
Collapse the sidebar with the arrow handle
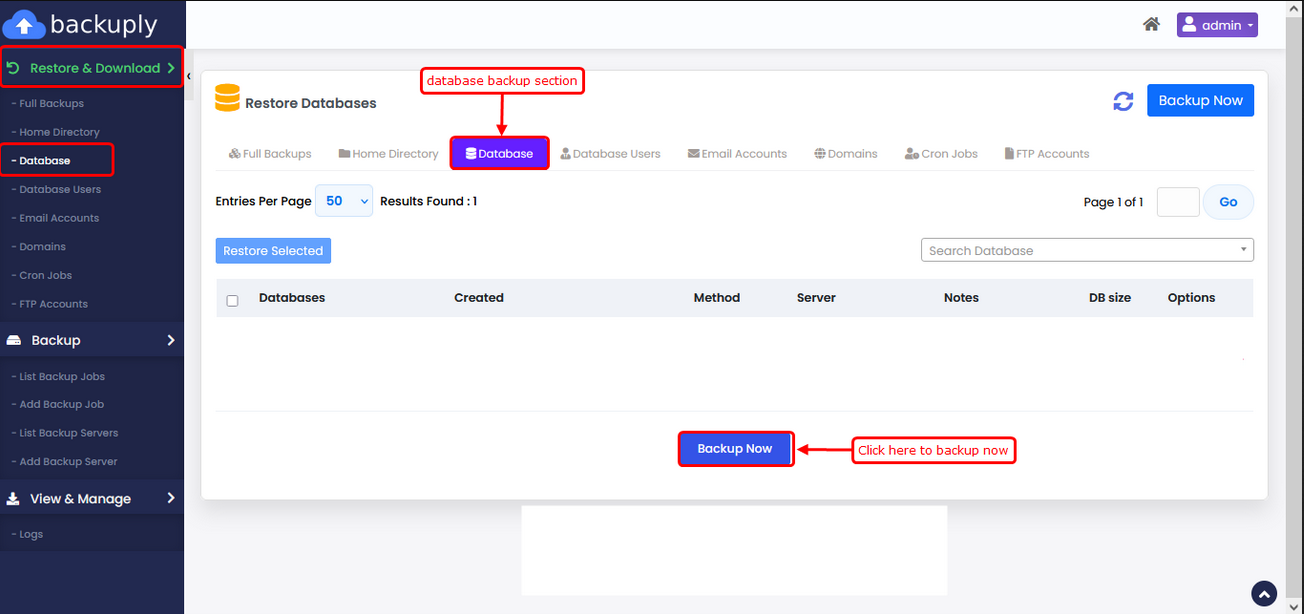click(189, 76)
